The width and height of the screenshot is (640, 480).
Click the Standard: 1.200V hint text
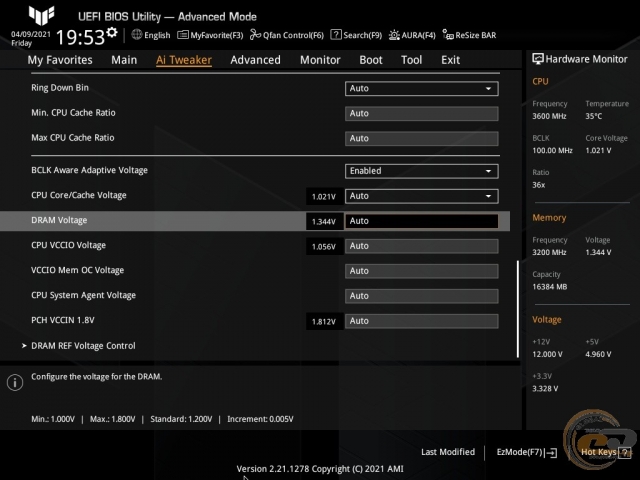pyautogui.click(x=181, y=419)
